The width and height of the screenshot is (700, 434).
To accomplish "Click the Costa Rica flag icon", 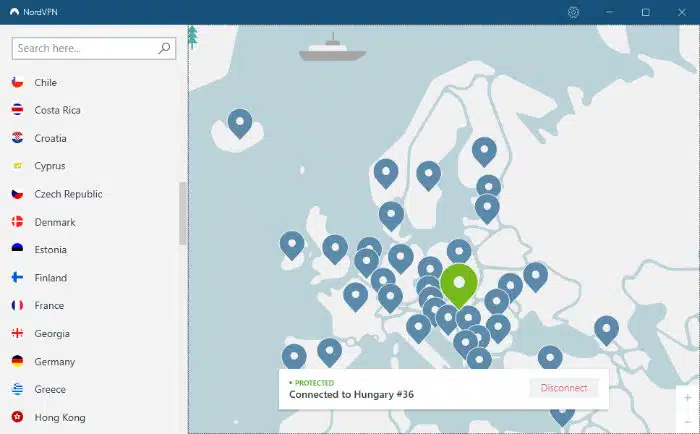I will (17, 110).
